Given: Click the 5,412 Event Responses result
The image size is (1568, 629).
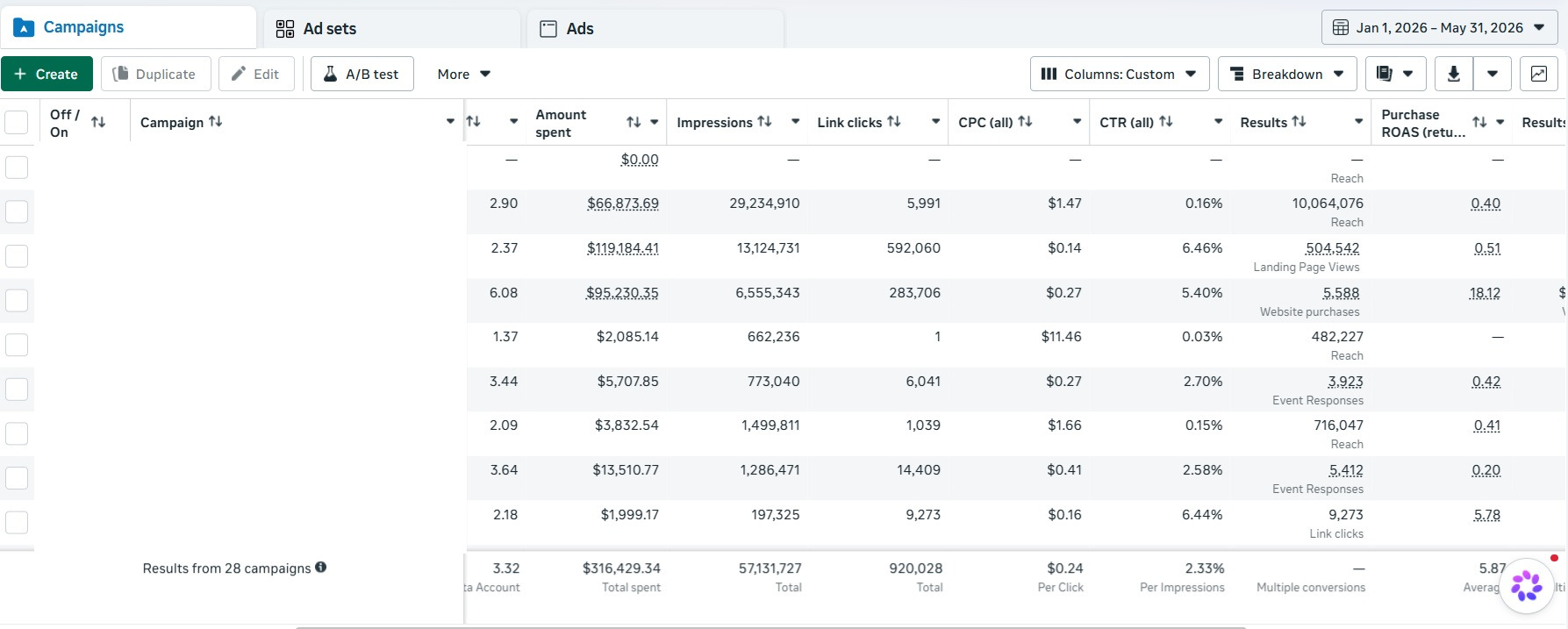Looking at the screenshot, I should (x=1346, y=470).
